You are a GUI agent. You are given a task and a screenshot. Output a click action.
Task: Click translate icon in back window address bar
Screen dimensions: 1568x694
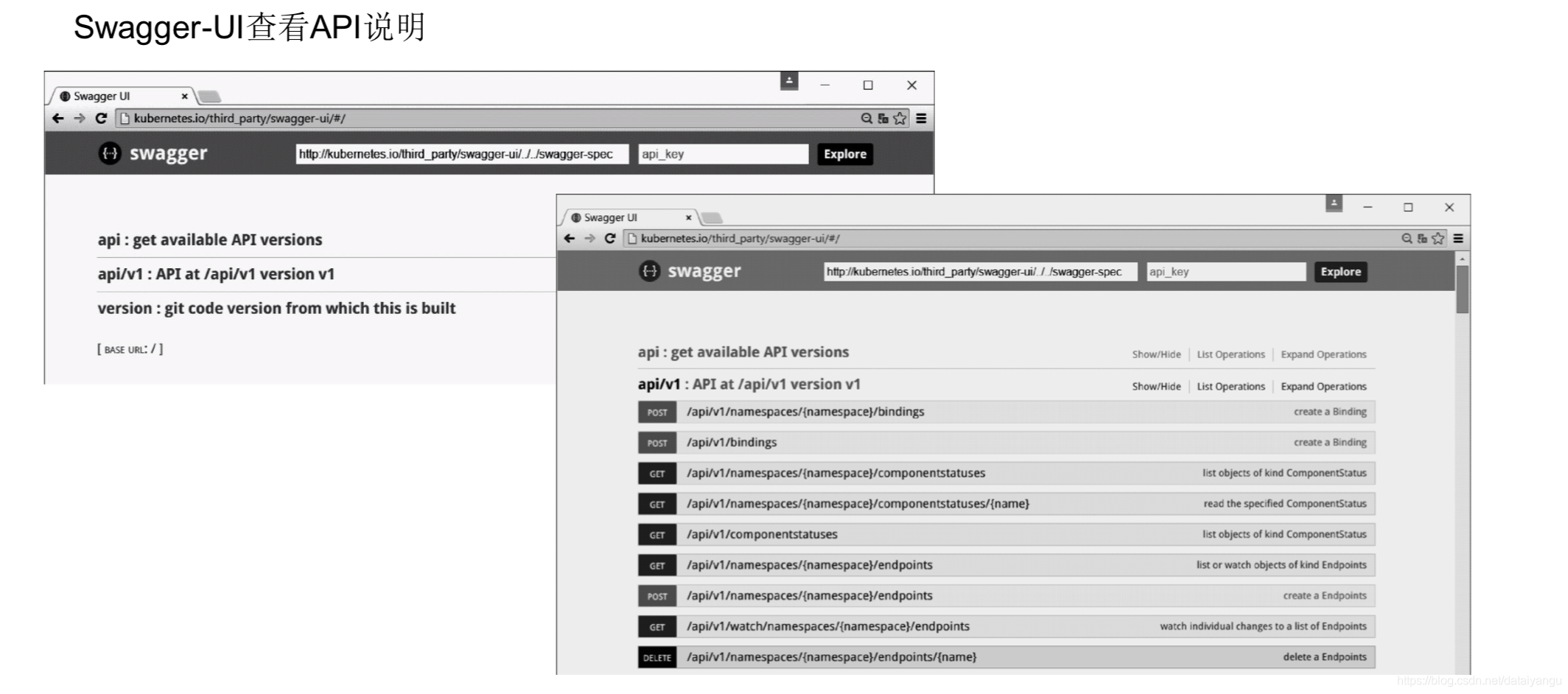pyautogui.click(x=883, y=119)
